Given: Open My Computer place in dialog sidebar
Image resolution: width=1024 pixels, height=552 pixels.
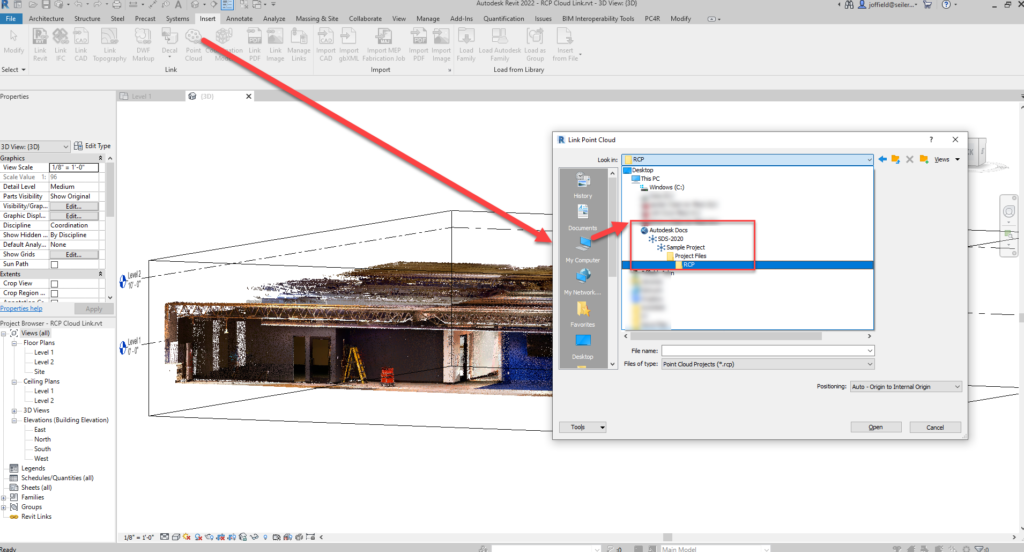Looking at the screenshot, I should click(x=583, y=250).
